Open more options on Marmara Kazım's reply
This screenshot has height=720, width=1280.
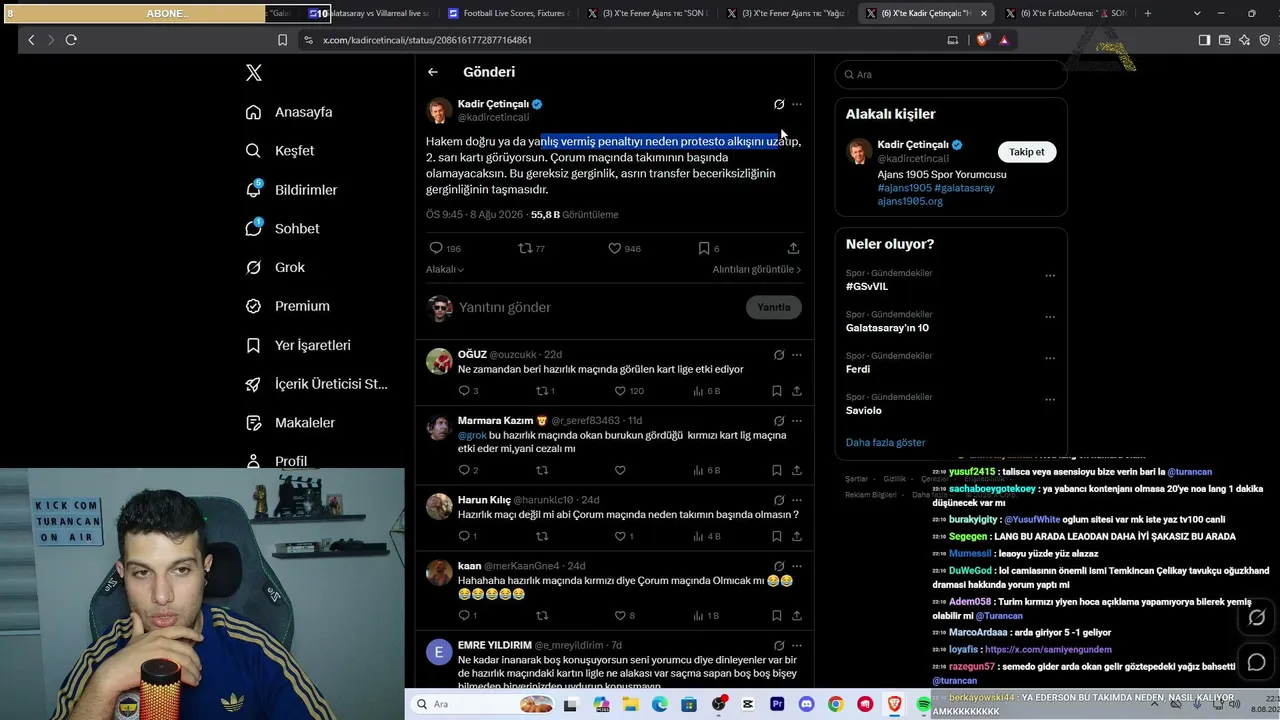click(797, 421)
